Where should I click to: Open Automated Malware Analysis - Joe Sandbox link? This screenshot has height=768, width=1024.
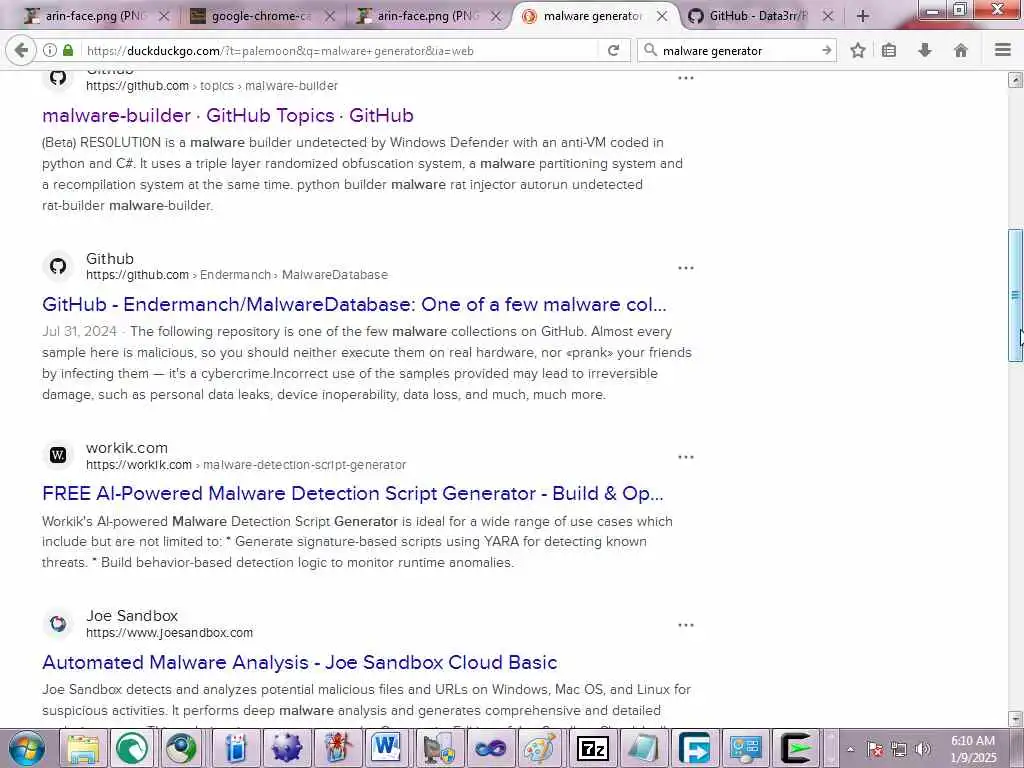click(x=300, y=662)
